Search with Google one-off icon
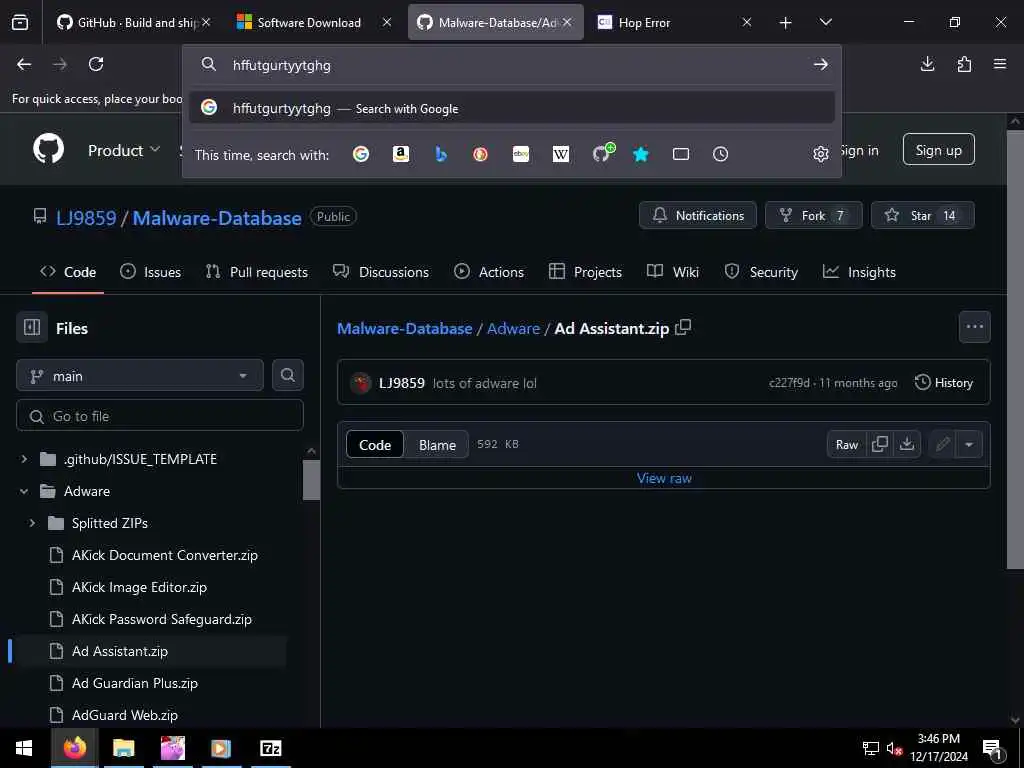Screen dimensions: 1024x768 point(360,154)
